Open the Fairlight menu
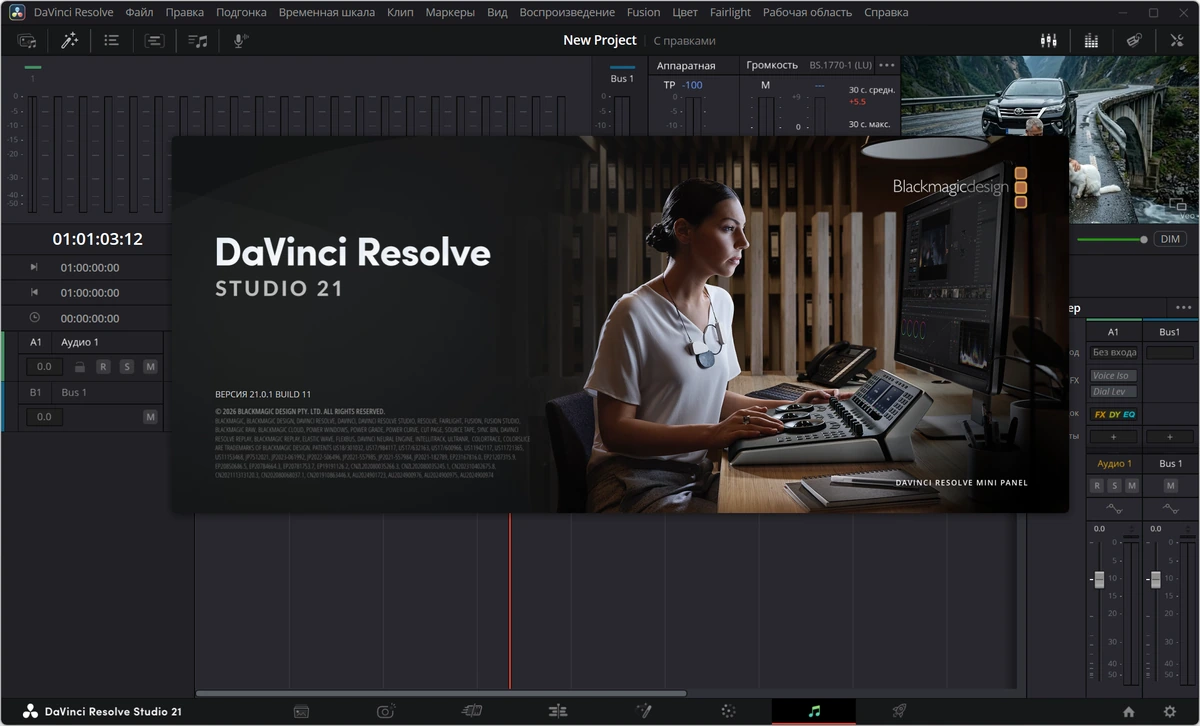The width and height of the screenshot is (1200, 726). pos(730,12)
